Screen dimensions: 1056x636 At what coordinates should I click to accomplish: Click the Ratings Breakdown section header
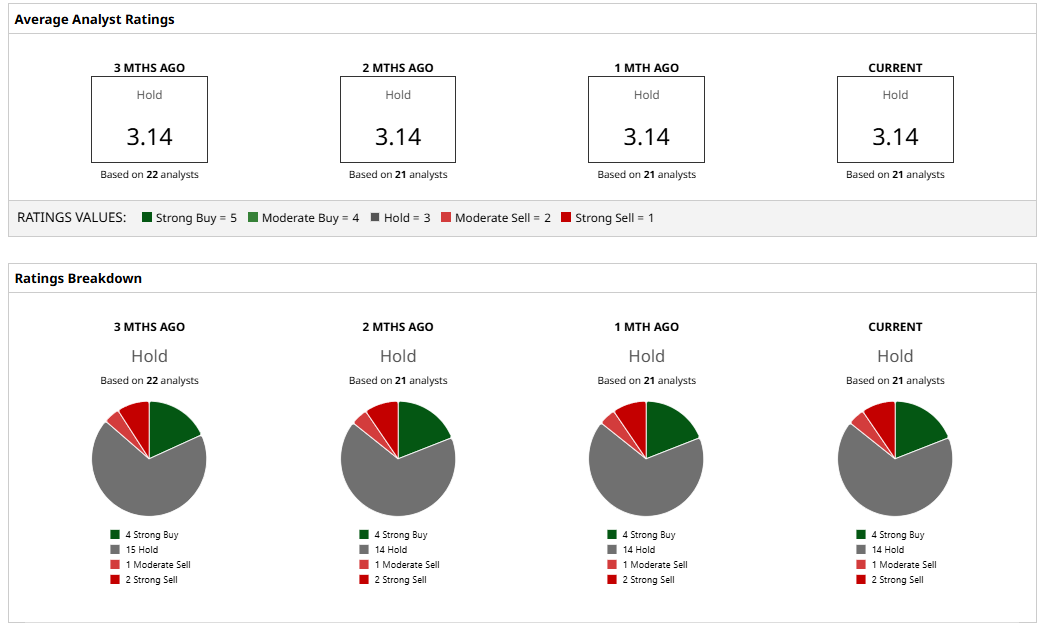coord(78,278)
